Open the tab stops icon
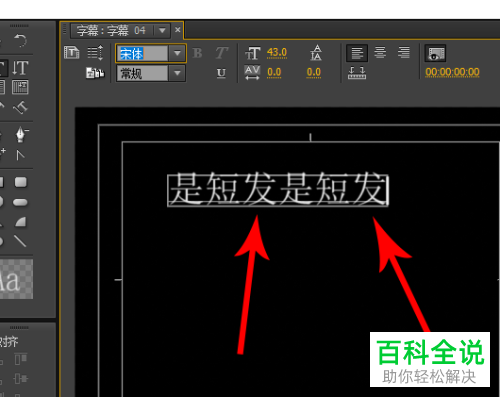The image size is (500, 397). [x=357, y=73]
